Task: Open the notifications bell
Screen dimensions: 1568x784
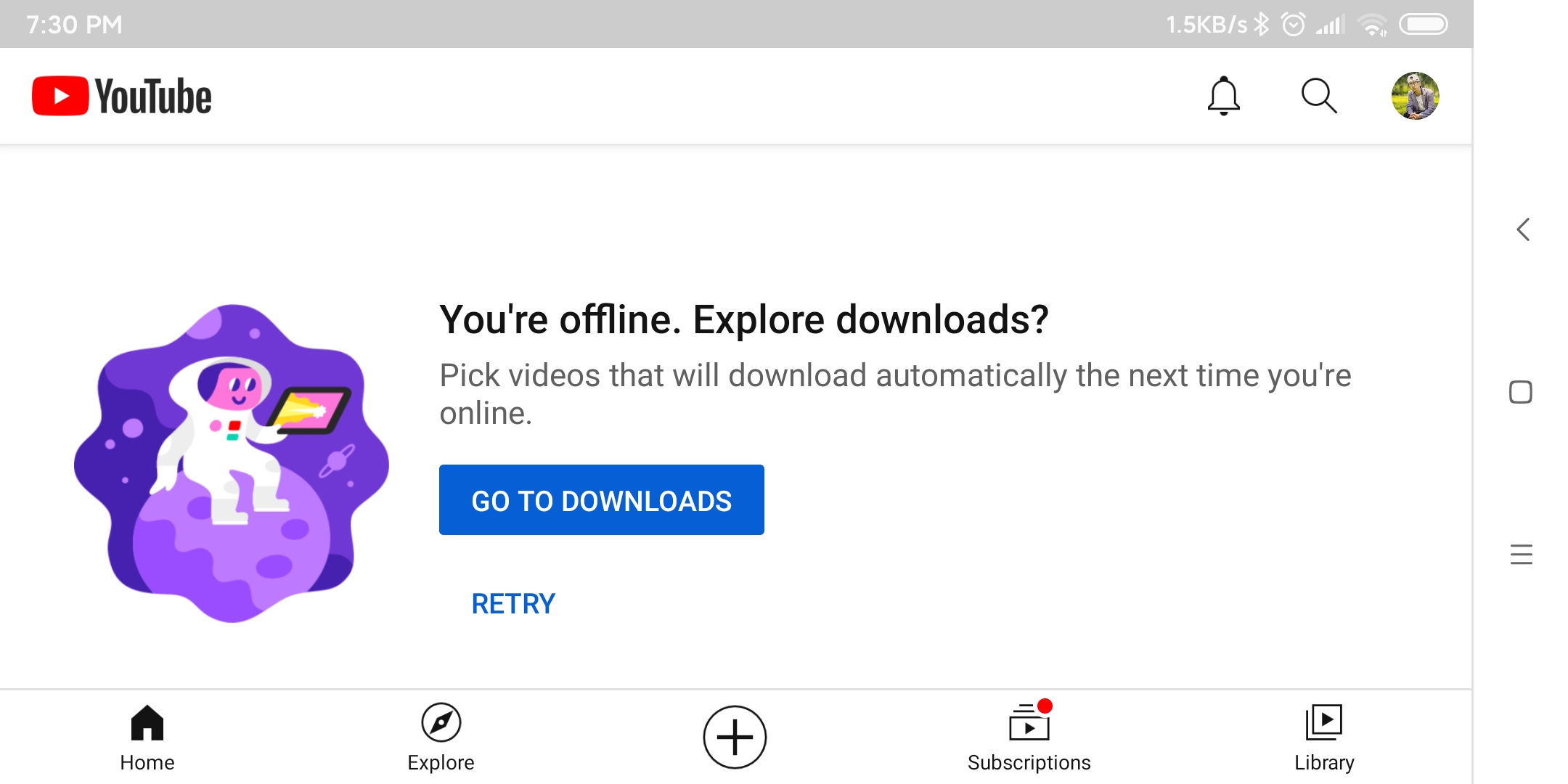Action: (x=1223, y=96)
